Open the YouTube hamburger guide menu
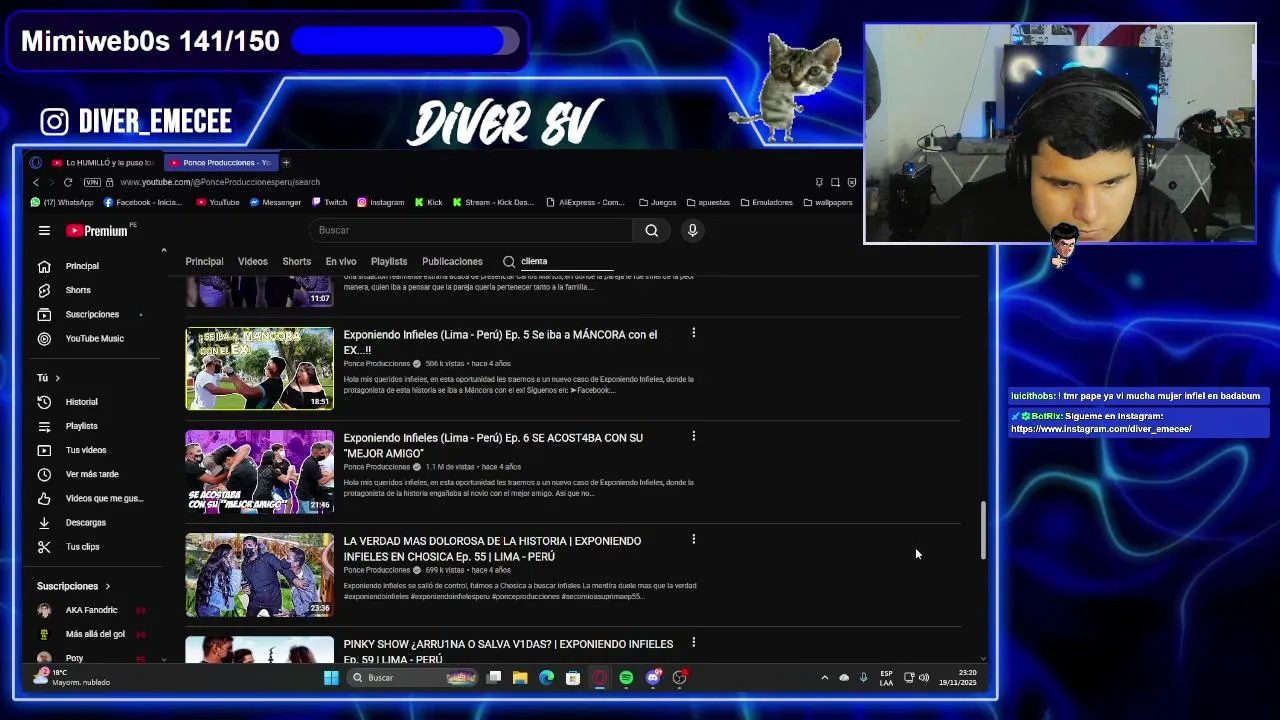 44,231
